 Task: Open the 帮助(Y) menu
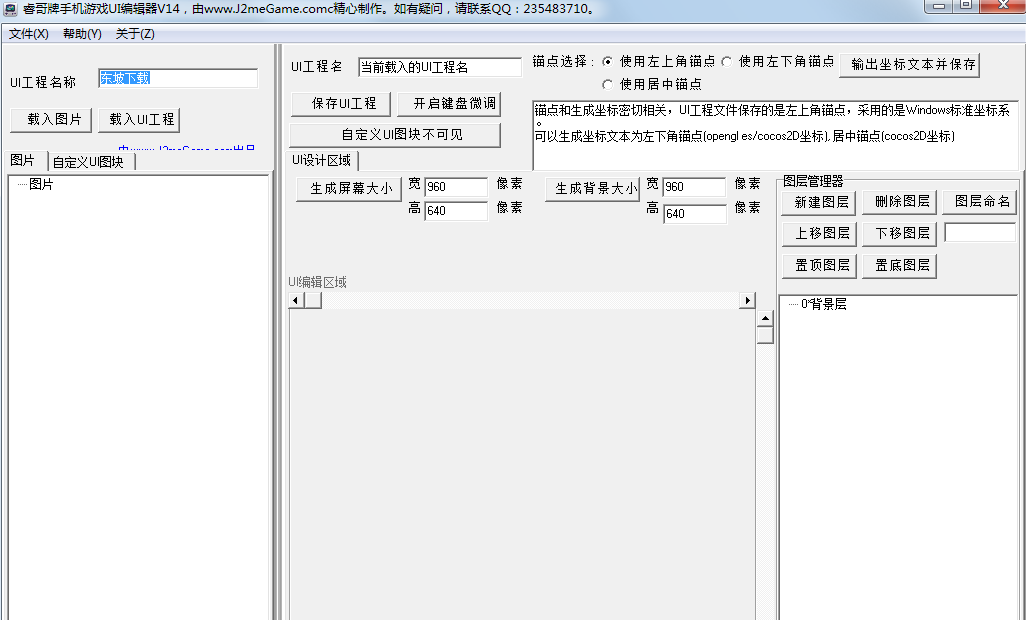click(x=82, y=34)
